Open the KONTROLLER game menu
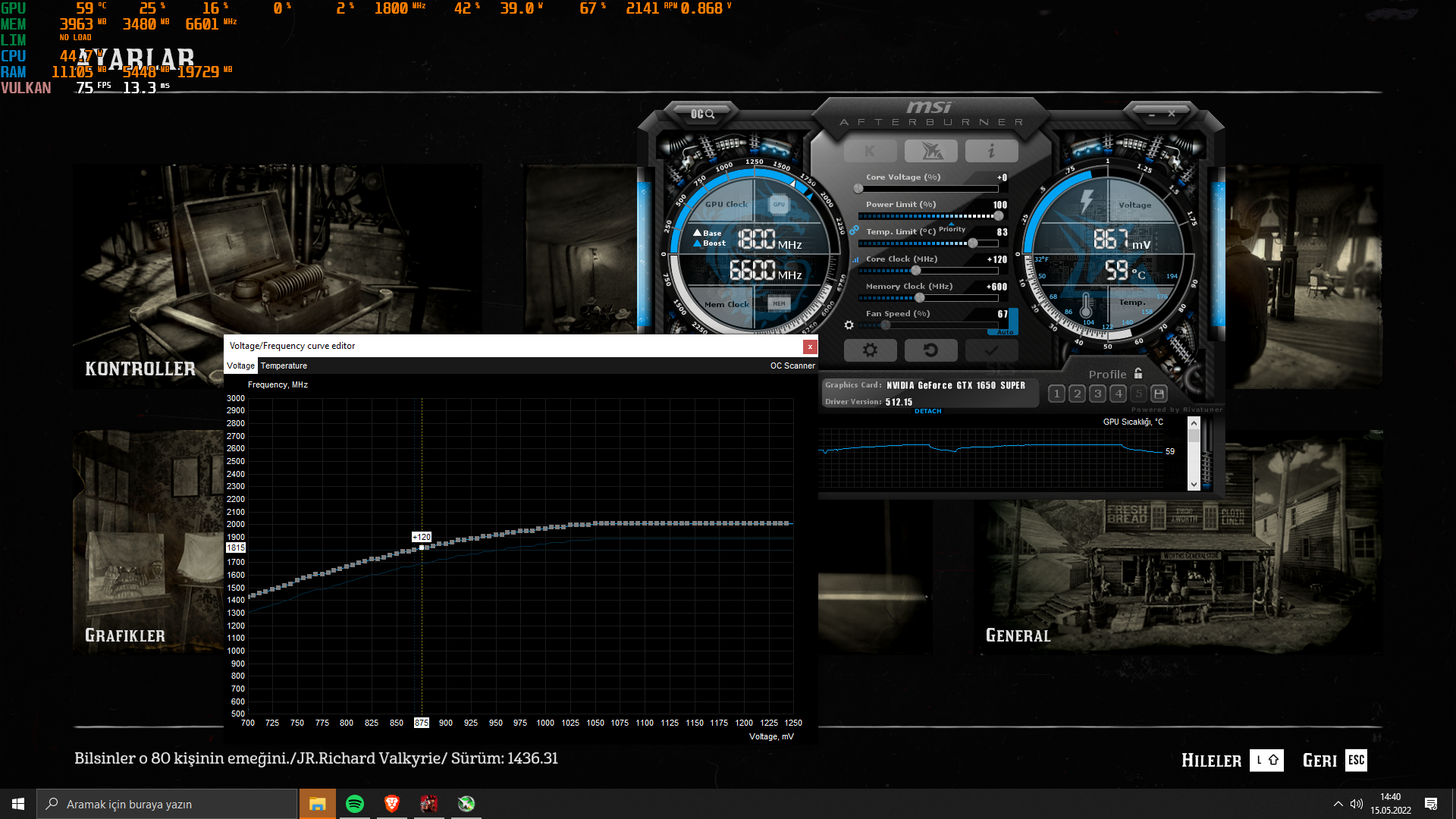Screen dimensions: 1456x819 (278, 277)
